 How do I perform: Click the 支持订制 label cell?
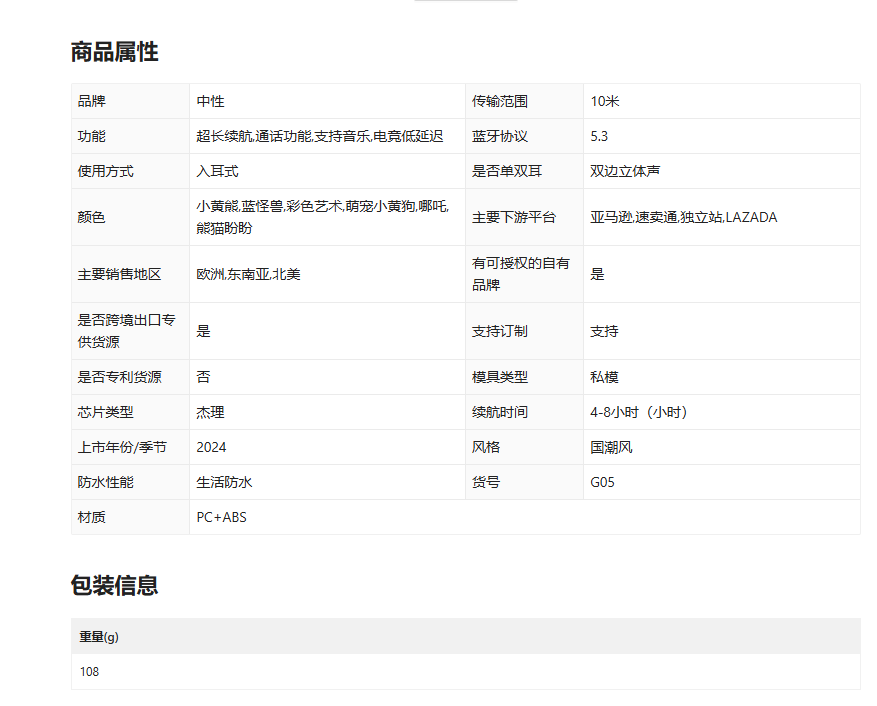500,331
